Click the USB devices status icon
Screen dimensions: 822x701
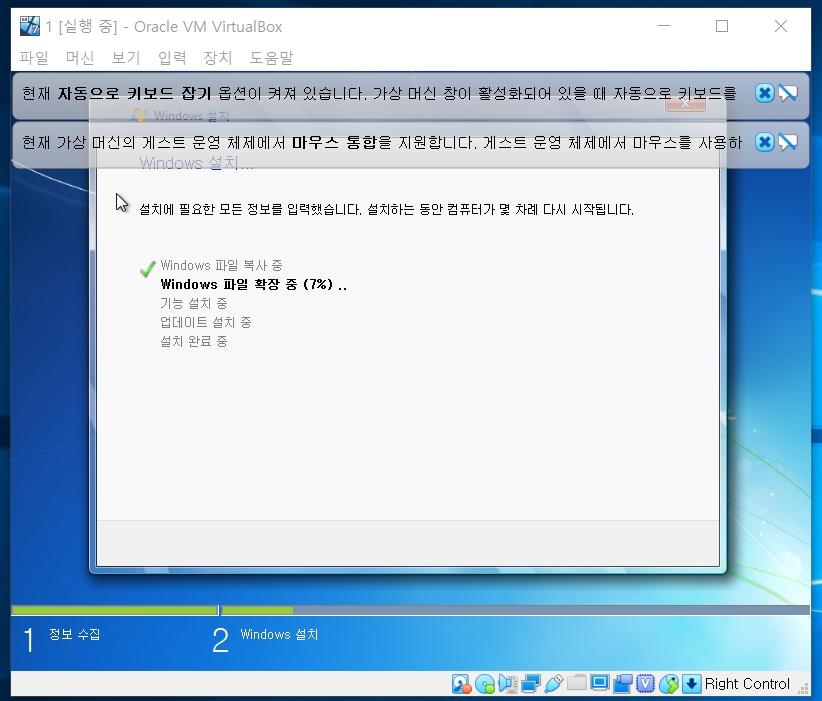(554, 684)
